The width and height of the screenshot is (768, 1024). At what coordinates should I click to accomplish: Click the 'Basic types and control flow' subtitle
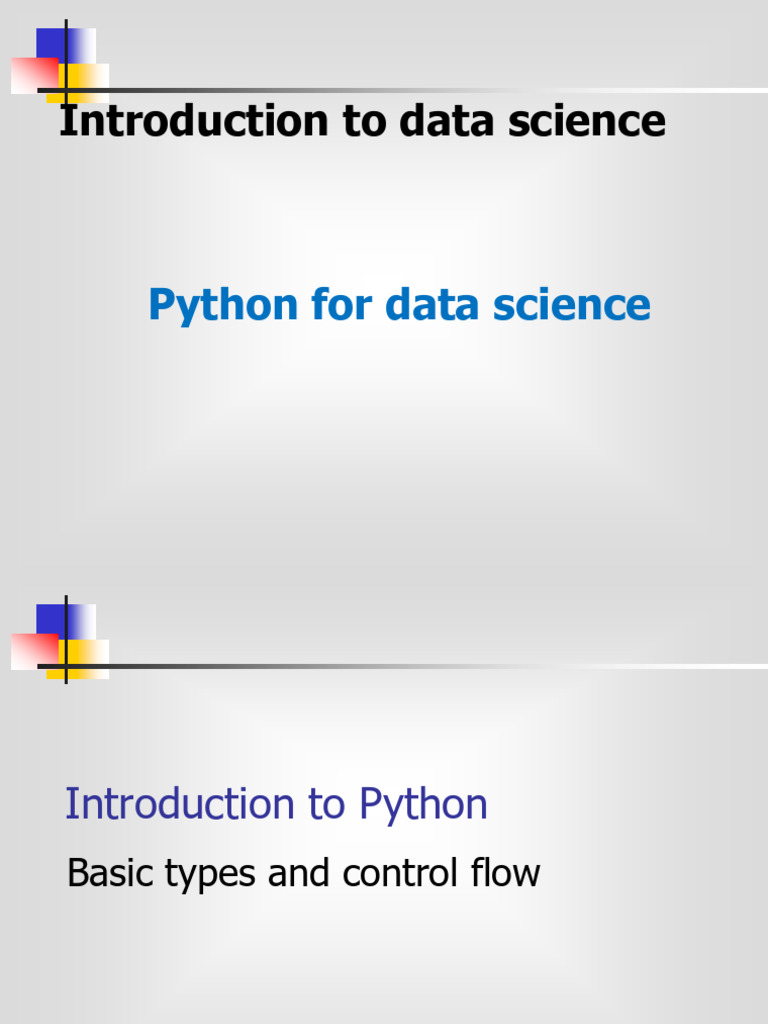click(x=303, y=873)
